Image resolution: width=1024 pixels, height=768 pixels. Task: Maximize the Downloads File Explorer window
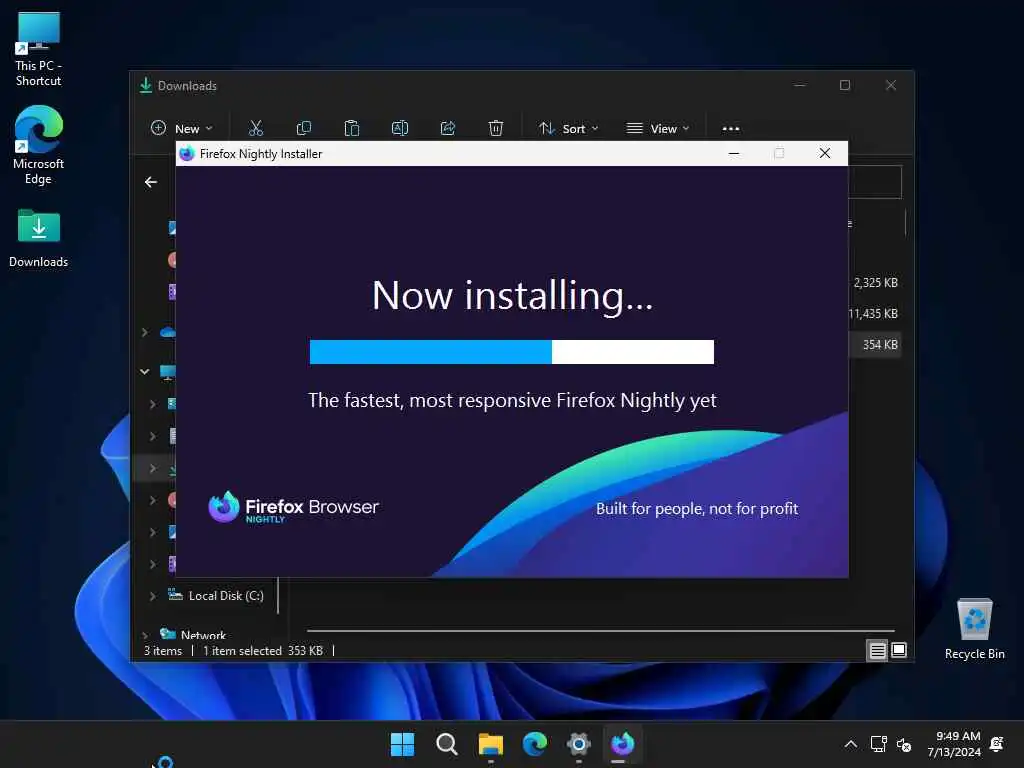[844, 86]
